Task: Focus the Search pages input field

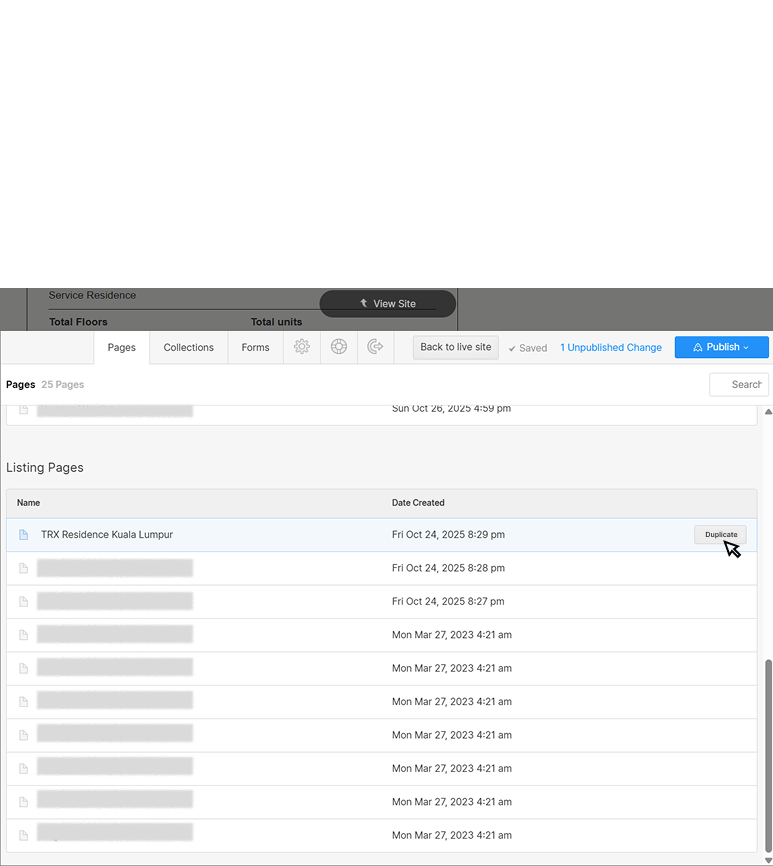Action: (x=739, y=384)
